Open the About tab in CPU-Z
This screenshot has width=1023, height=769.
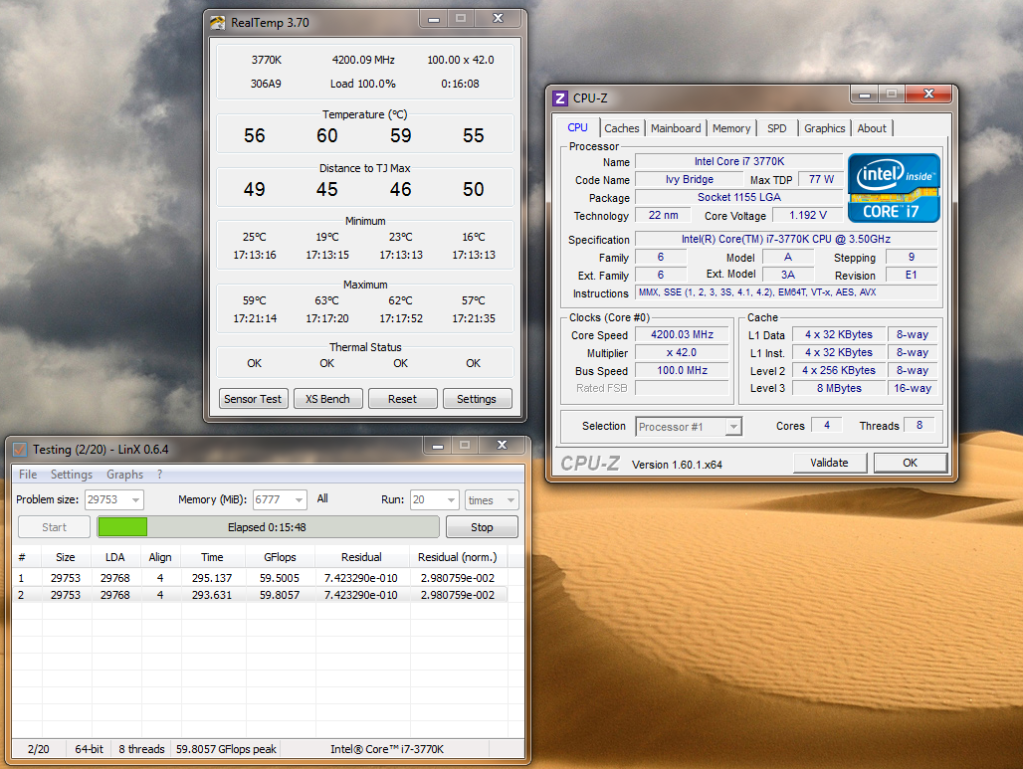pos(872,128)
